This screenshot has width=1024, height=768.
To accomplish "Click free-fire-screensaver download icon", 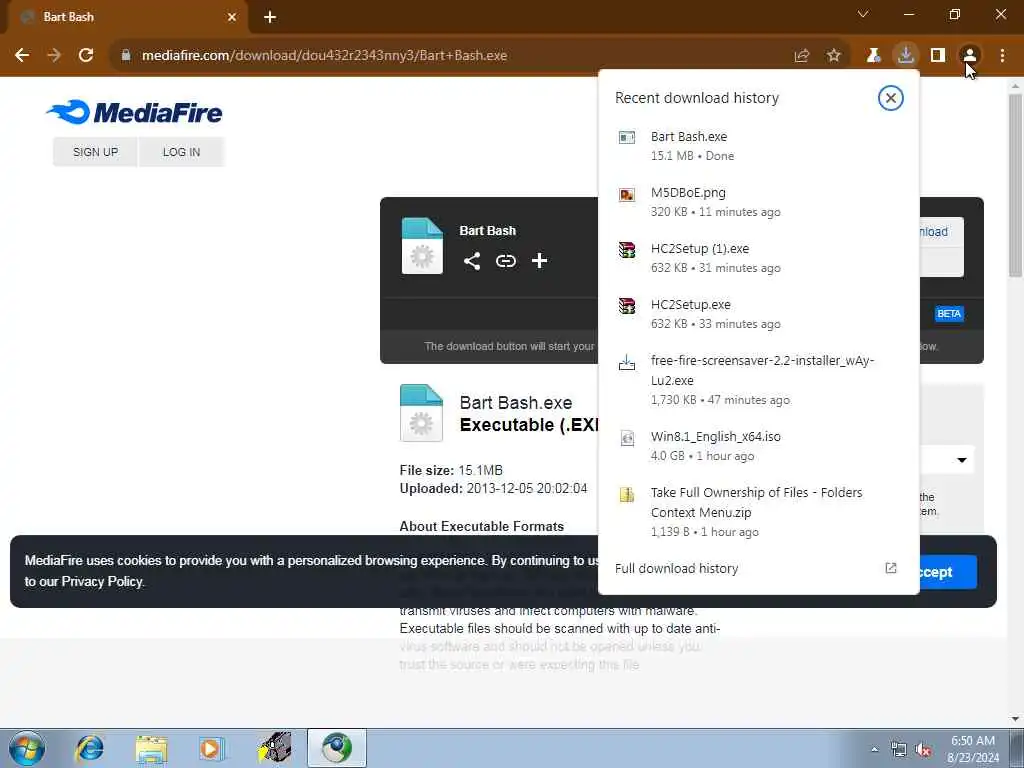I will coord(627,362).
